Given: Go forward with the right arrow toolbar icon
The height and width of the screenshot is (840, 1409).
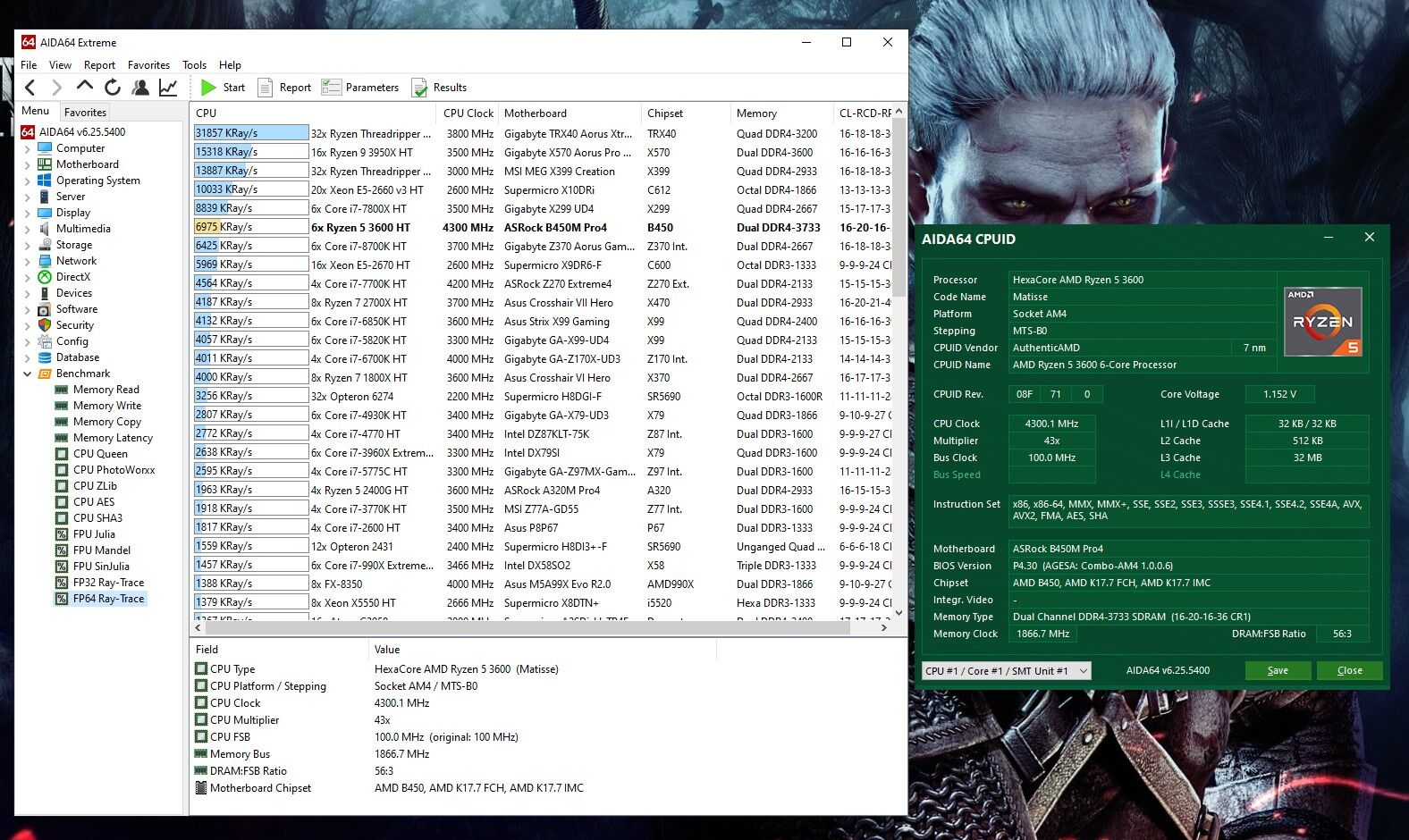Looking at the screenshot, I should pos(56,88).
